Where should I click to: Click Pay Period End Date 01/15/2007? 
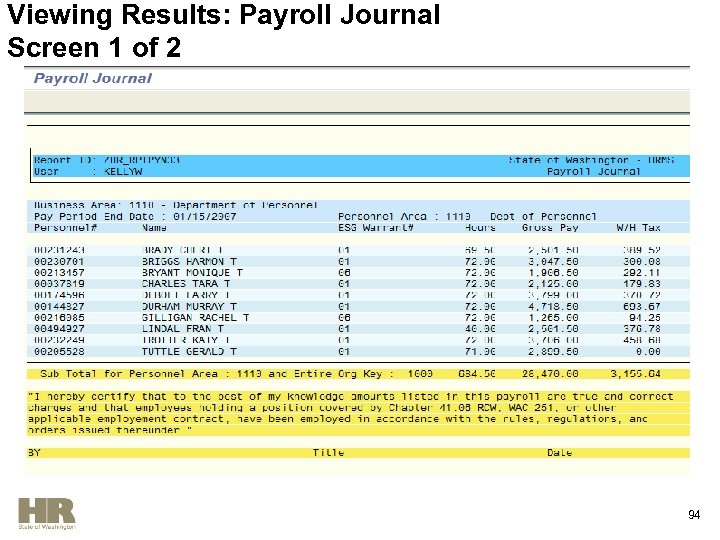click(135, 216)
